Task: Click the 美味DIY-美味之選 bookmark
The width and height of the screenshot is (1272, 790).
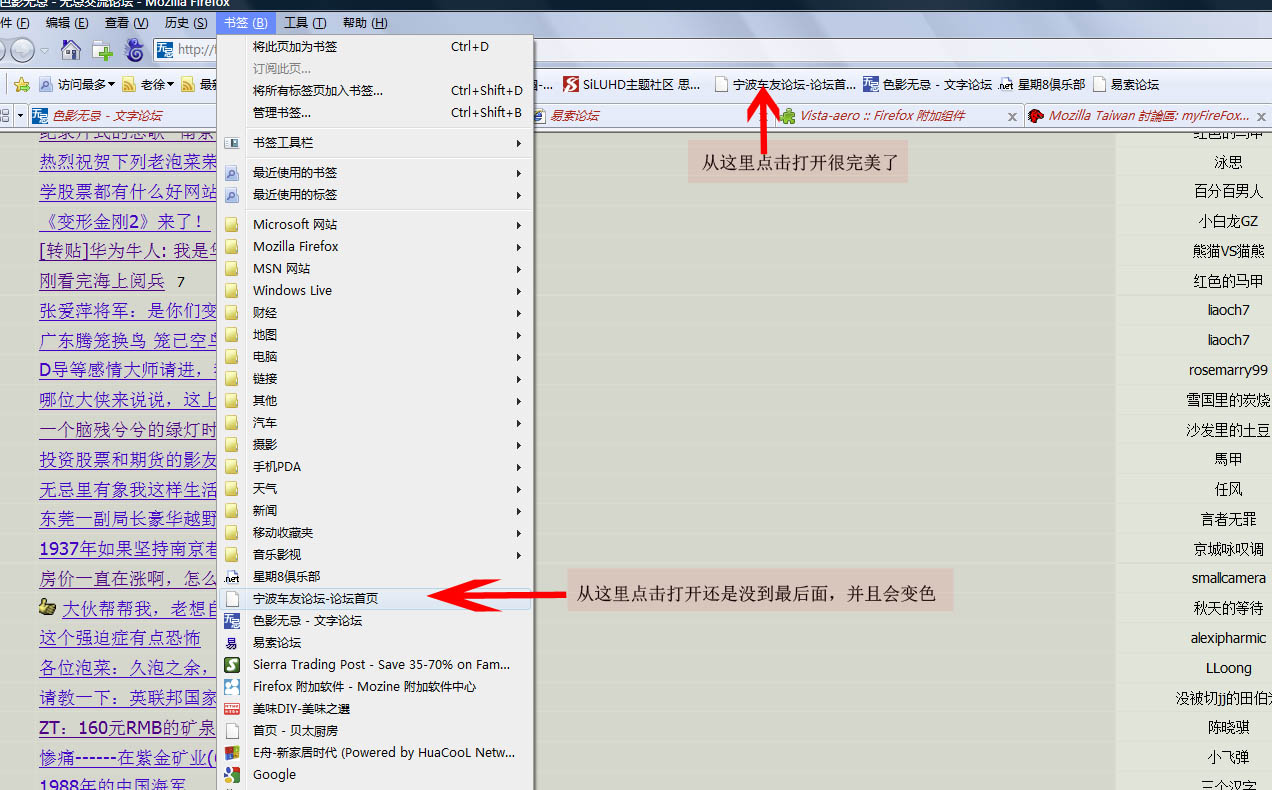Action: pos(375,709)
